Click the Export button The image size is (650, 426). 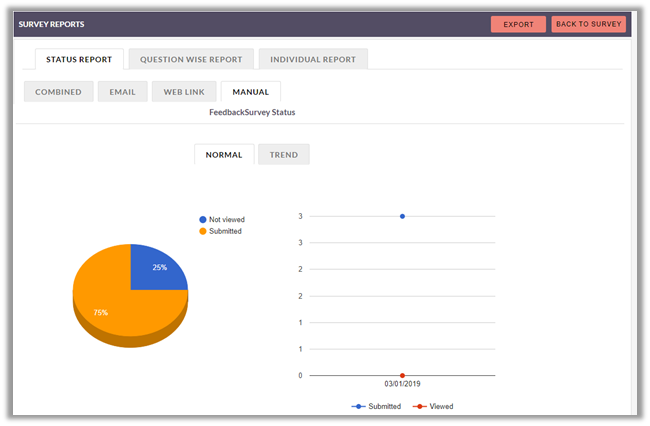click(x=518, y=24)
